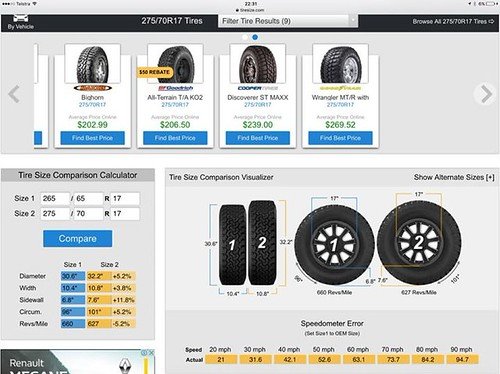The height and width of the screenshot is (374, 500).
Task: Select the first carousel page dot
Action: coord(245,37)
